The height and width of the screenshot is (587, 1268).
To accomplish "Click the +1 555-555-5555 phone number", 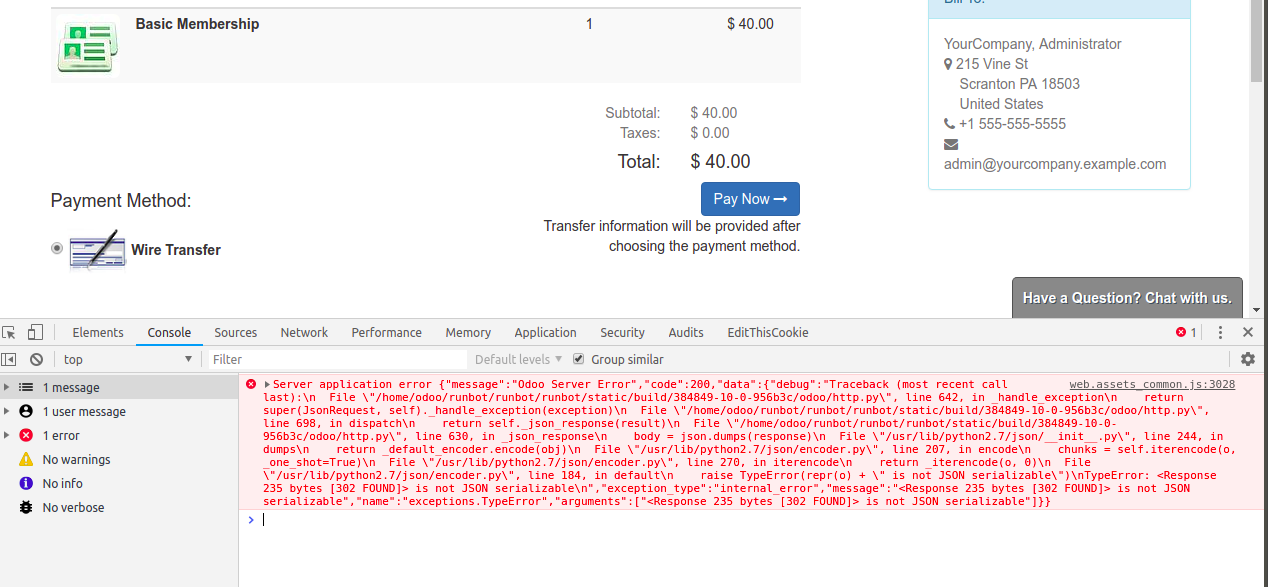I will pos(1012,124).
